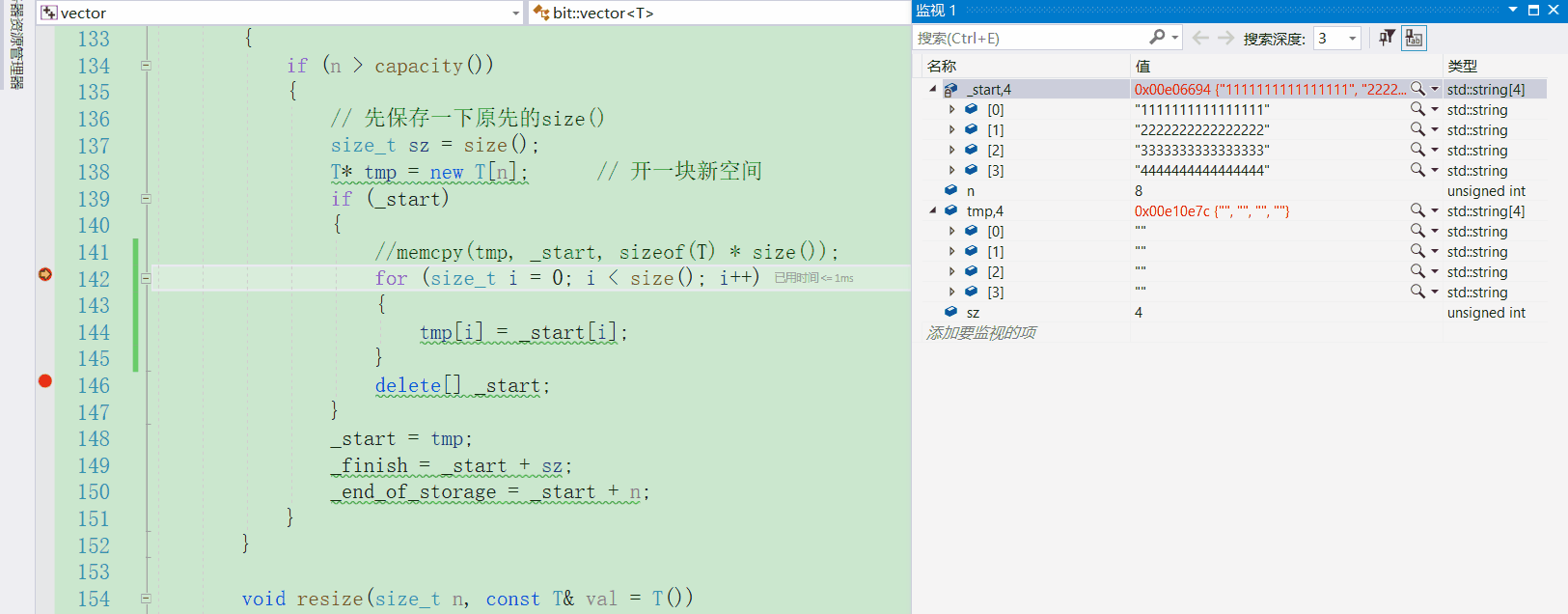This screenshot has height=614, width=1568.
Task: Collapse the tmp,4 watch node
Action: [x=932, y=210]
